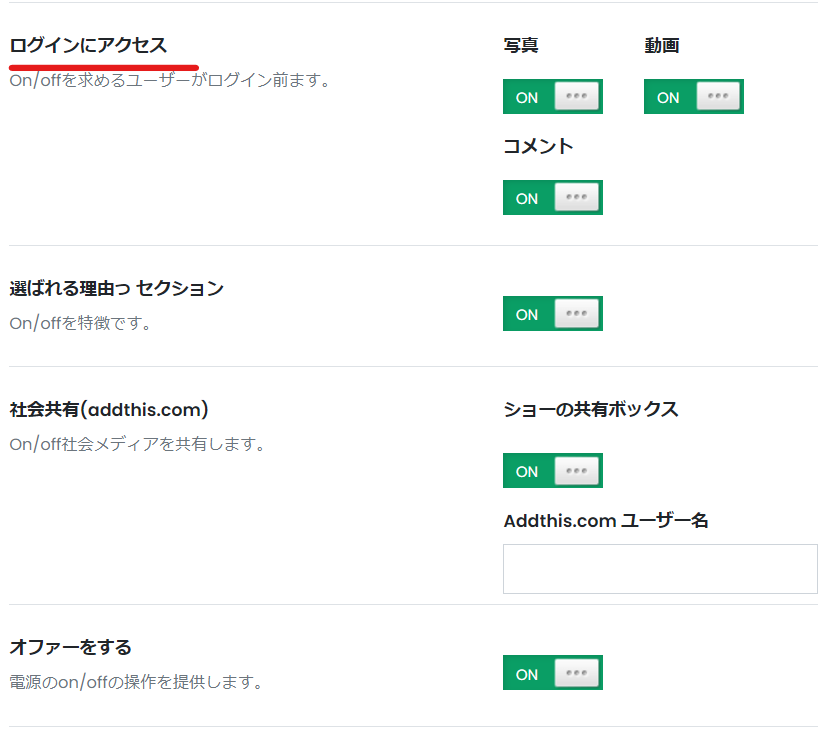Click the ログイン前 description text

(169, 80)
